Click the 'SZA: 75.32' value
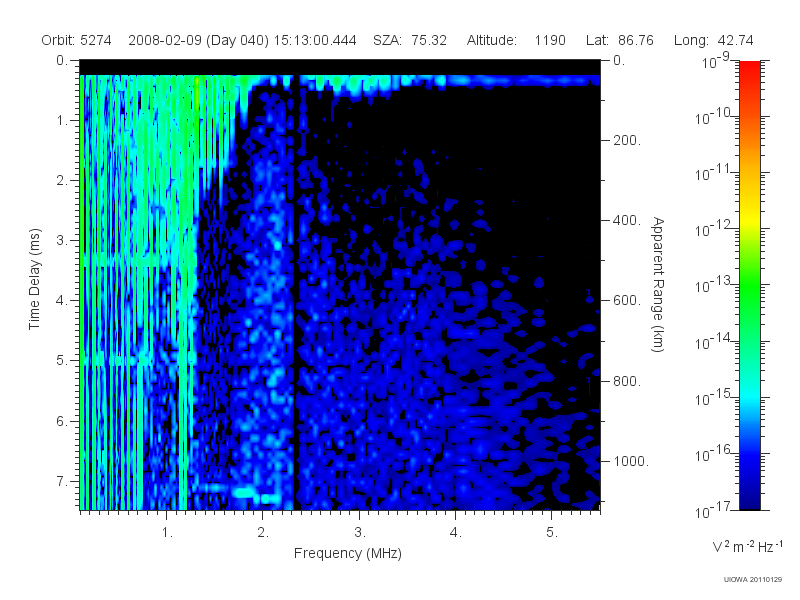 pos(410,40)
